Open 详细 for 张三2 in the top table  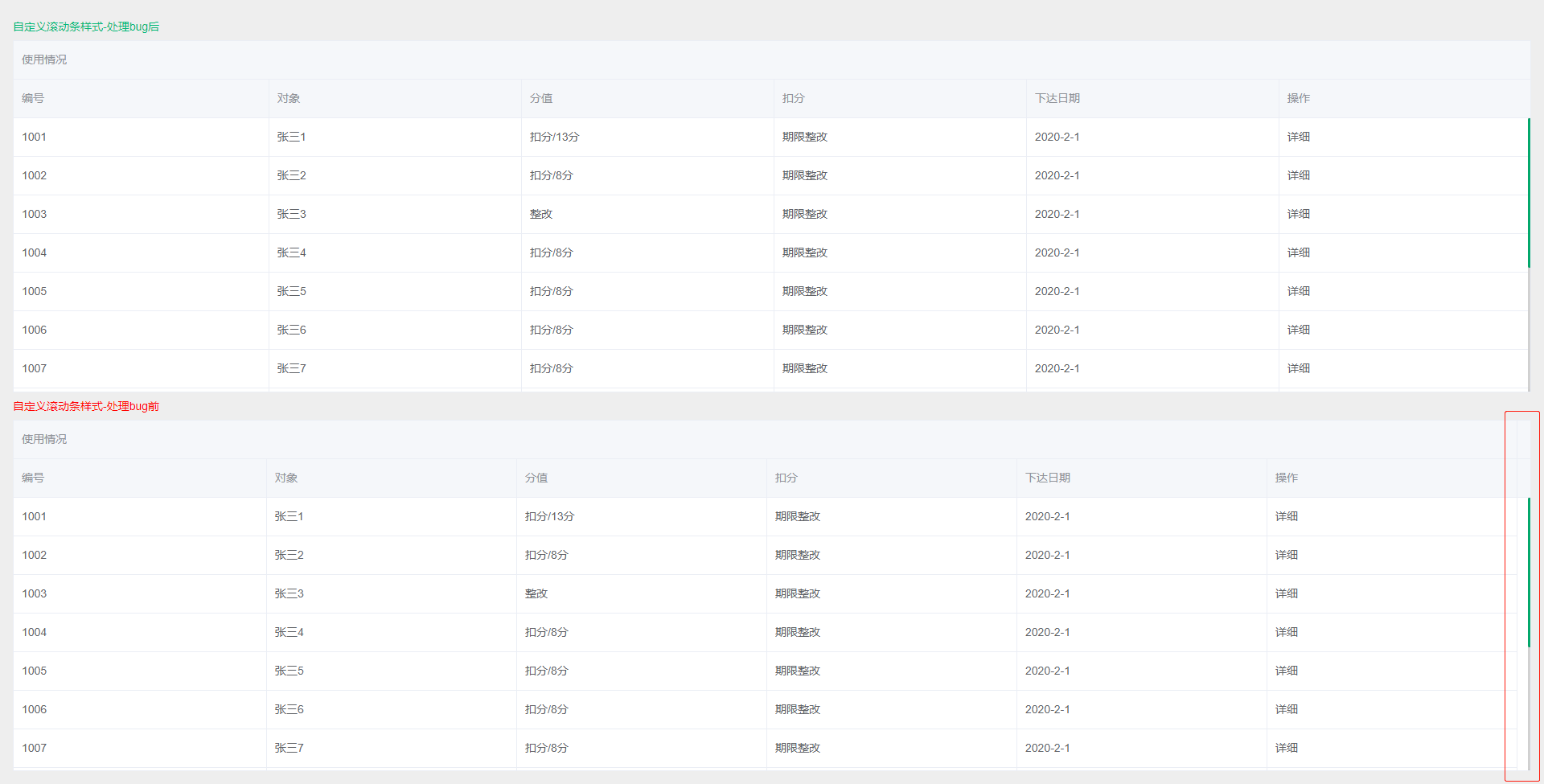pos(1299,175)
